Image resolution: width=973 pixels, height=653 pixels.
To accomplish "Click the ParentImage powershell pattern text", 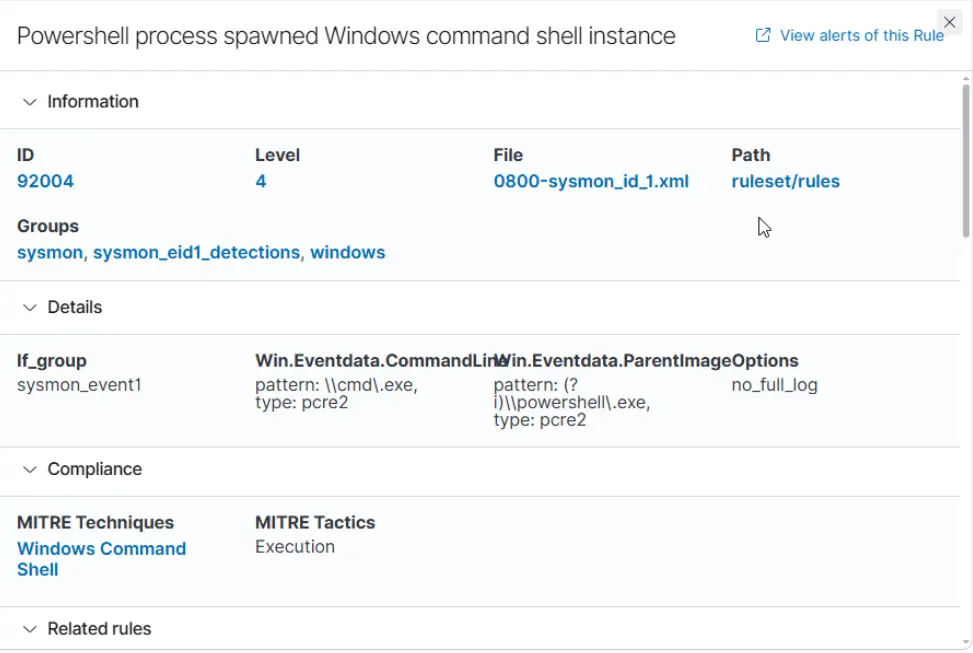I will pyautogui.click(x=572, y=402).
